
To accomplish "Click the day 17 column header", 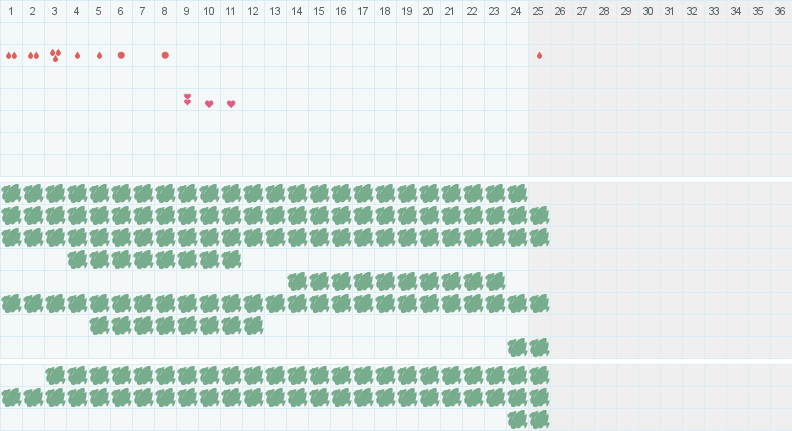I will [362, 11].
